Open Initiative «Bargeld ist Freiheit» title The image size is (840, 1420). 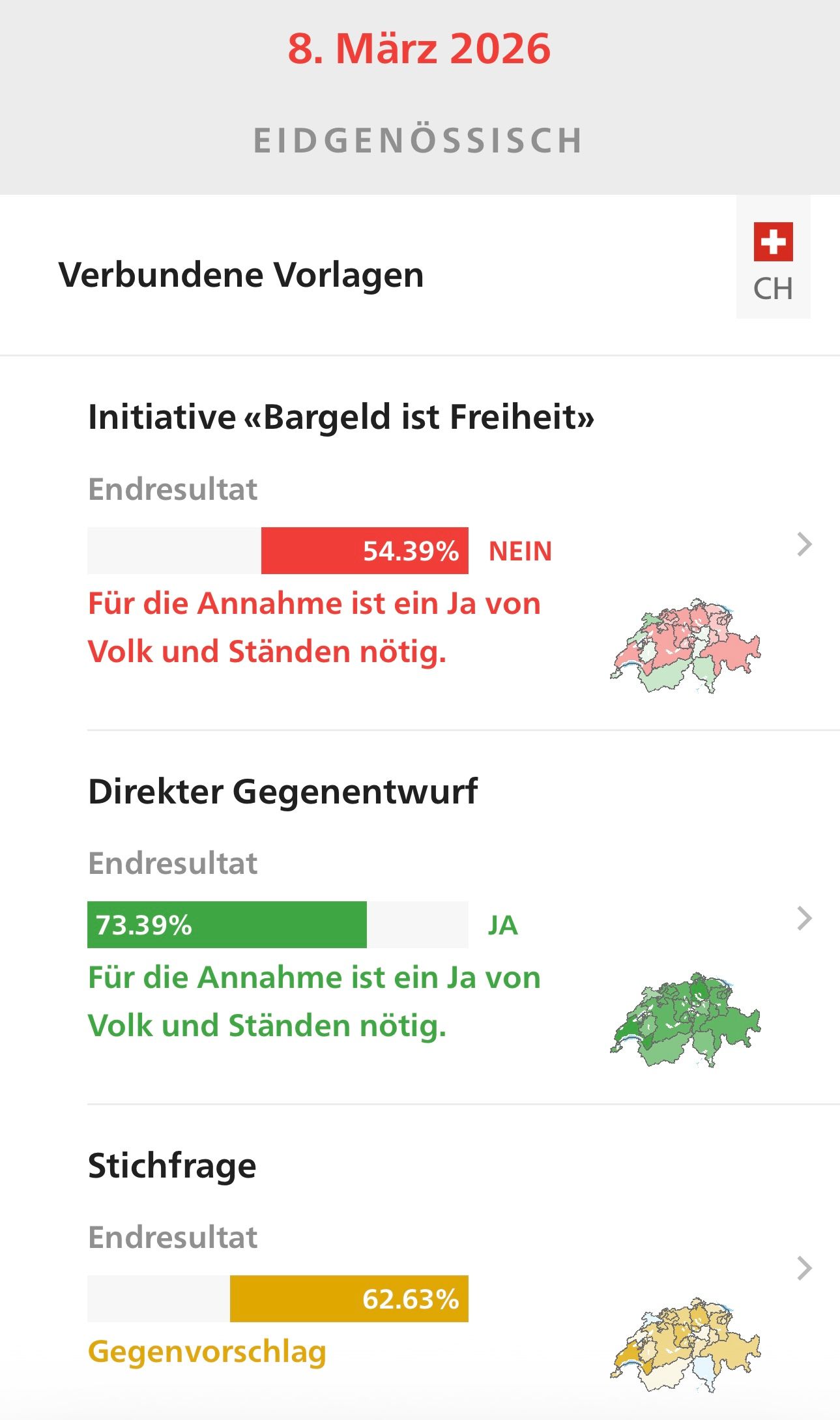pyautogui.click(x=341, y=417)
